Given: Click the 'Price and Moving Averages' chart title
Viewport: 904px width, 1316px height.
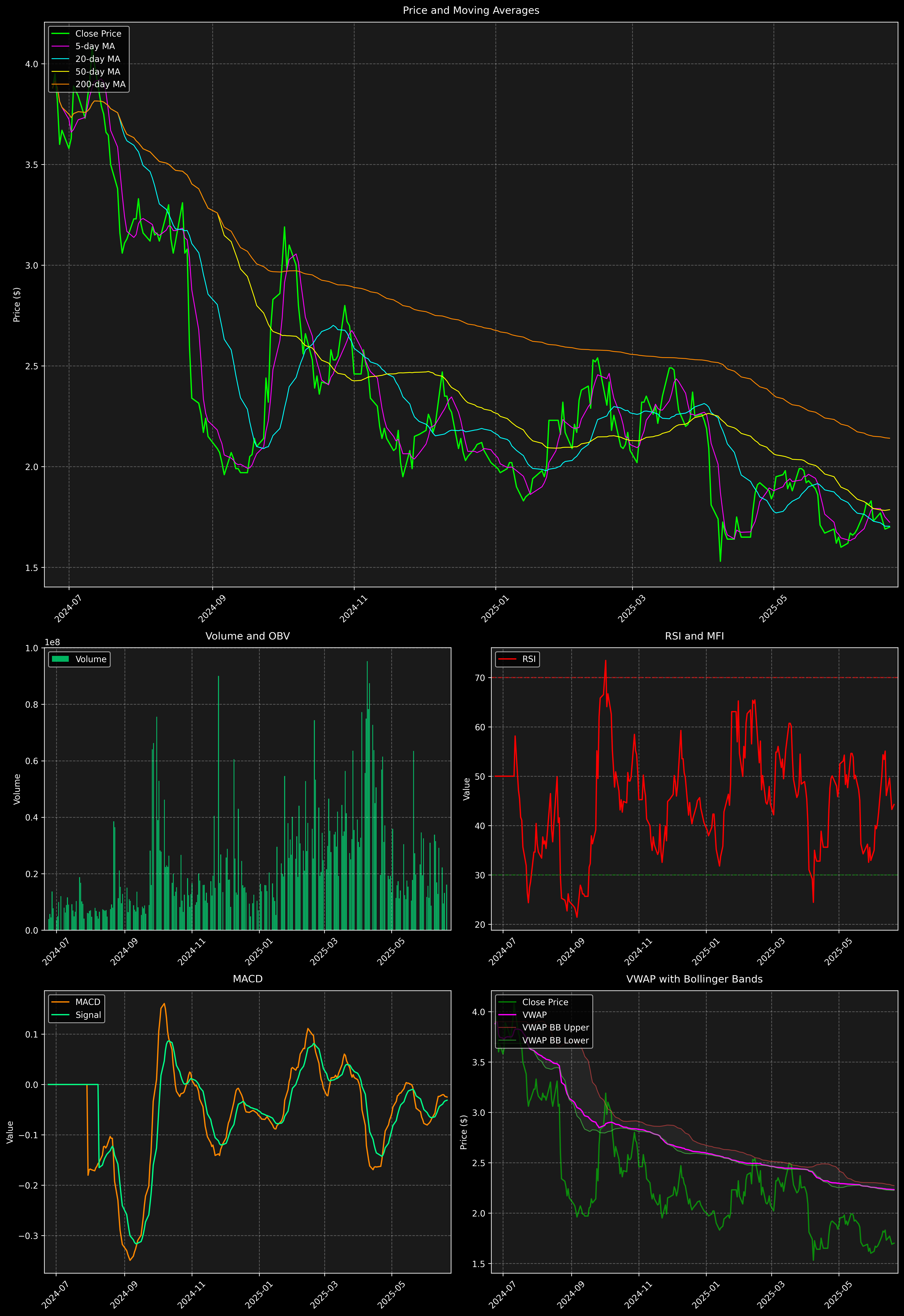Looking at the screenshot, I should 471,10.
